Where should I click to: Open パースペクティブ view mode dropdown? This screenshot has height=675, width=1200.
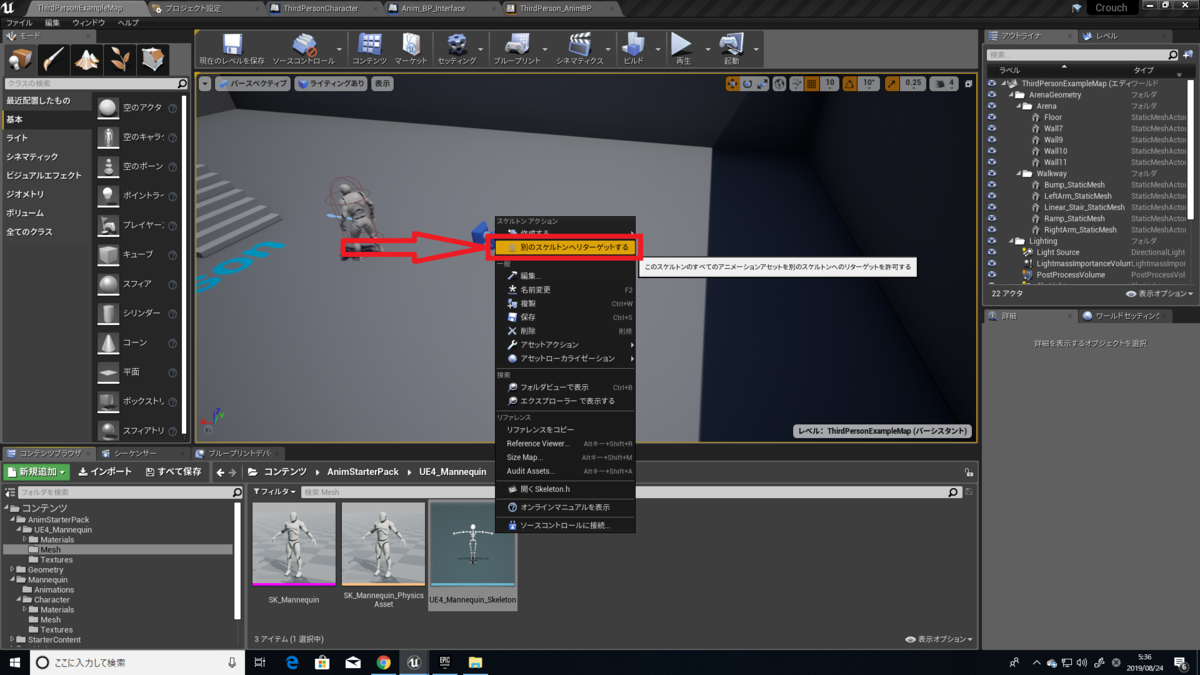(253, 84)
